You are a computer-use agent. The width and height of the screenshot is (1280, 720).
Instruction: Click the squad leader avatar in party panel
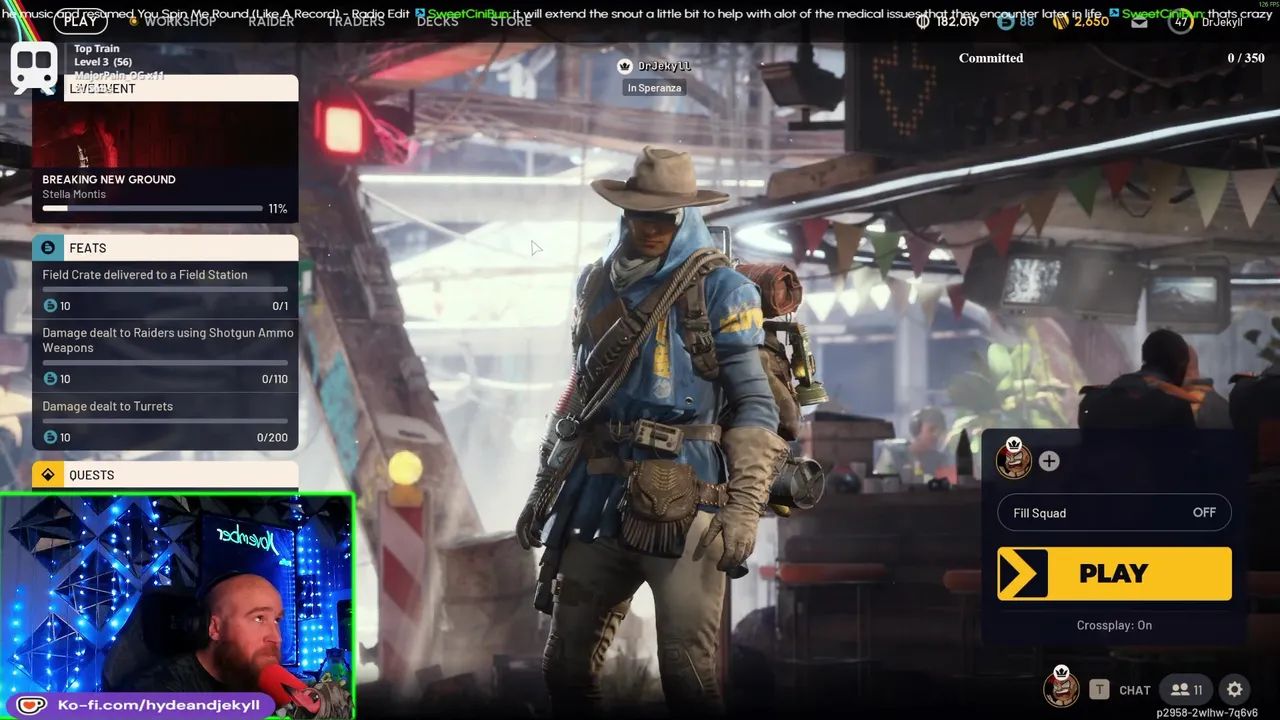pos(1014,459)
